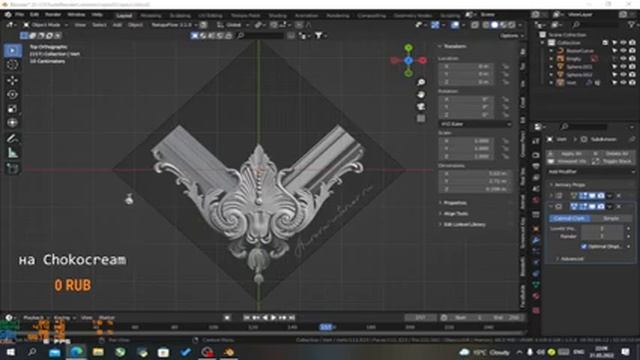640x360 pixels.
Task: Open the Render properties tab icon
Action: point(536,155)
